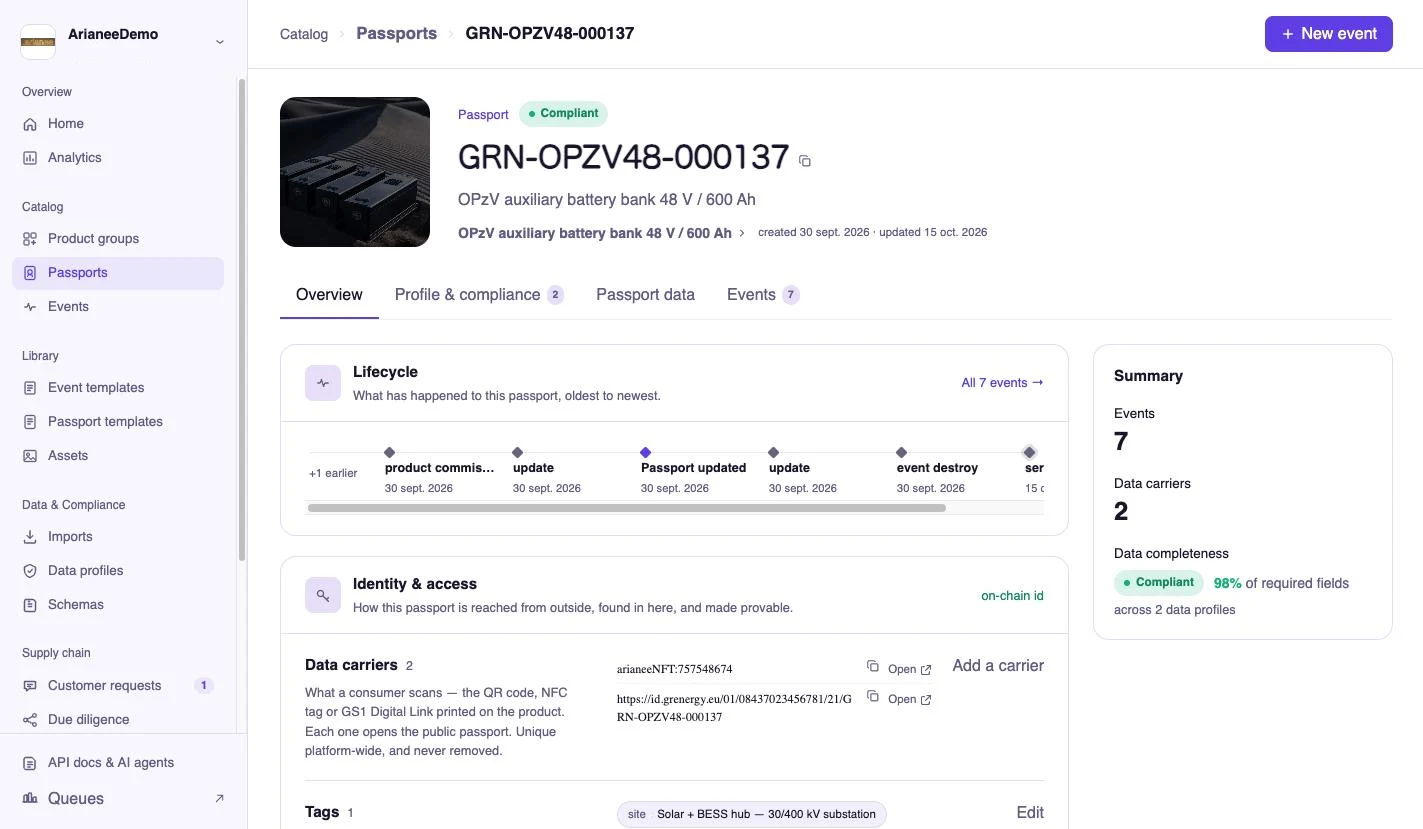Go back to Passports breadcrumb
Image resolution: width=1423 pixels, height=829 pixels.
pos(396,34)
